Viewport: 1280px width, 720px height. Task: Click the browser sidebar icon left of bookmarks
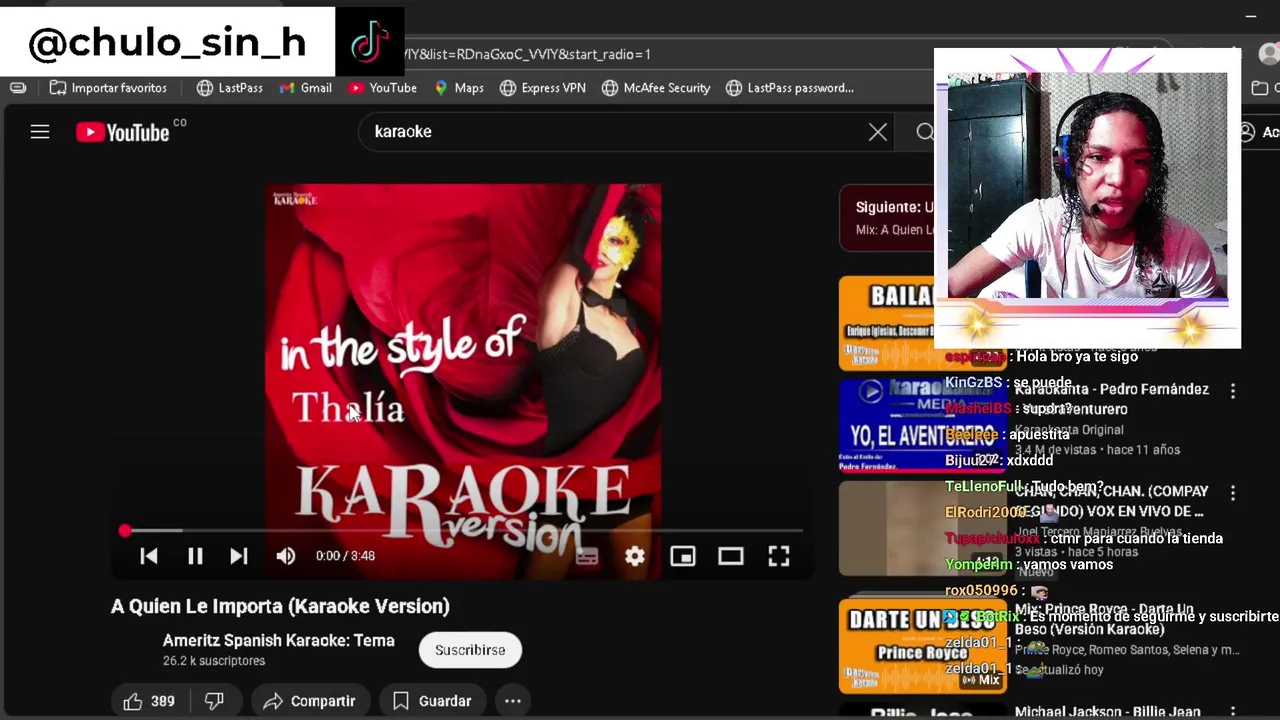tap(18, 88)
